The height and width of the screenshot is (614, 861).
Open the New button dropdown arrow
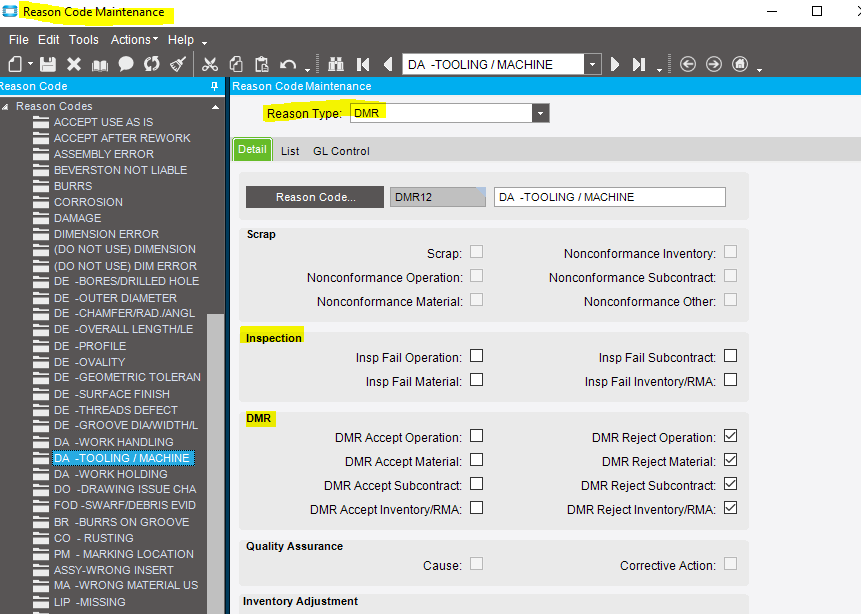(x=30, y=64)
